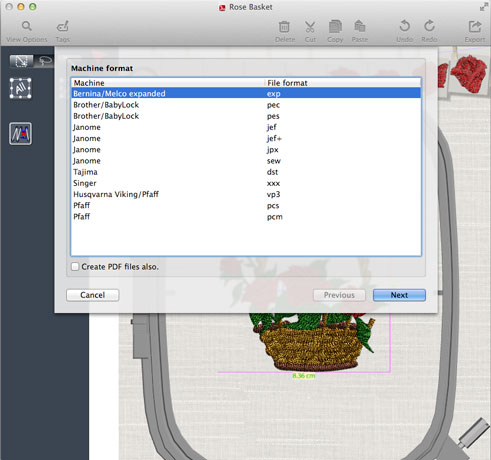
Task: Select the Tajima dst format row
Action: point(246,172)
